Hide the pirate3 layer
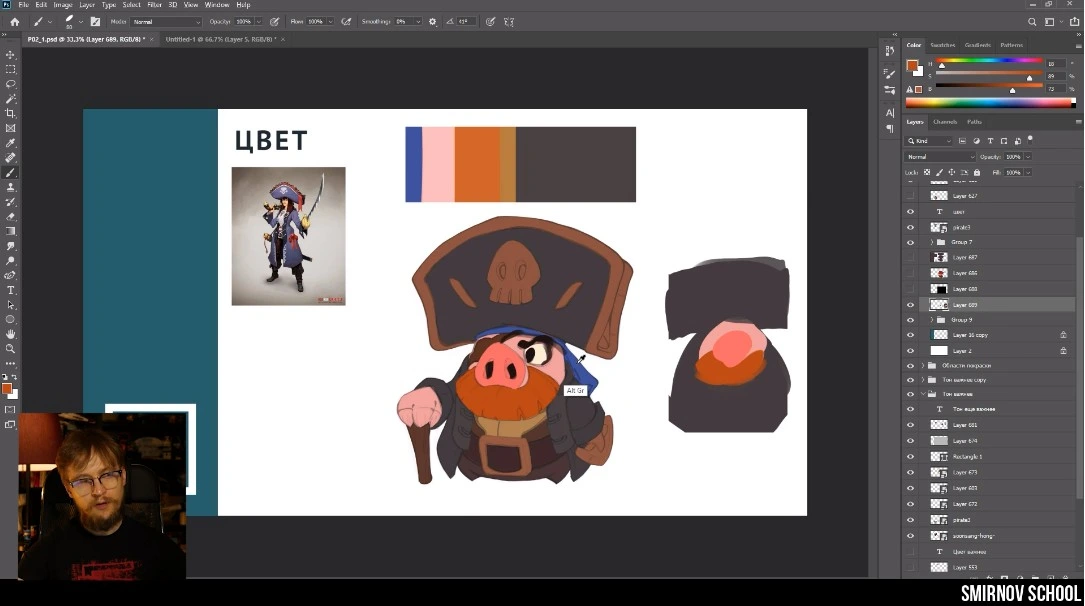Screen dimensions: 1085x606 pyautogui.click(x=910, y=227)
